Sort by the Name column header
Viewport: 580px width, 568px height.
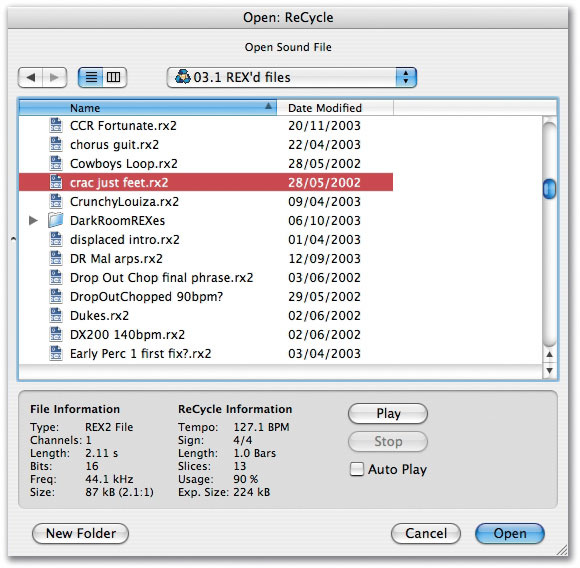(148, 108)
